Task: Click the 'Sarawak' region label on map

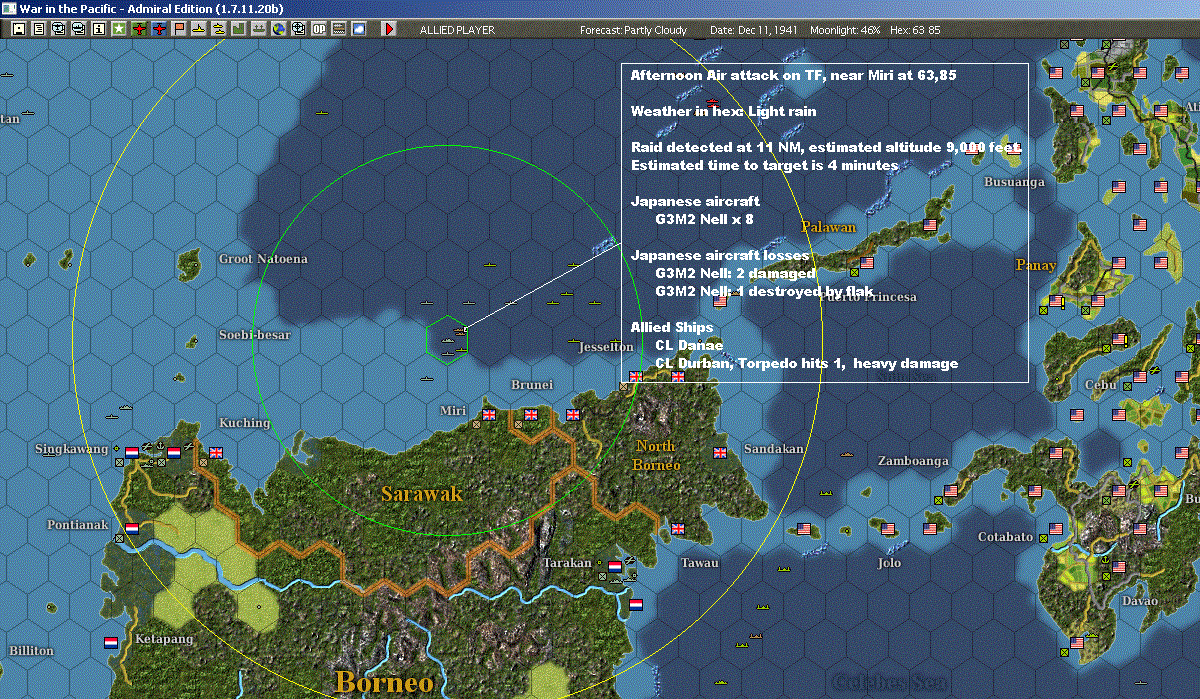Action: (x=422, y=493)
